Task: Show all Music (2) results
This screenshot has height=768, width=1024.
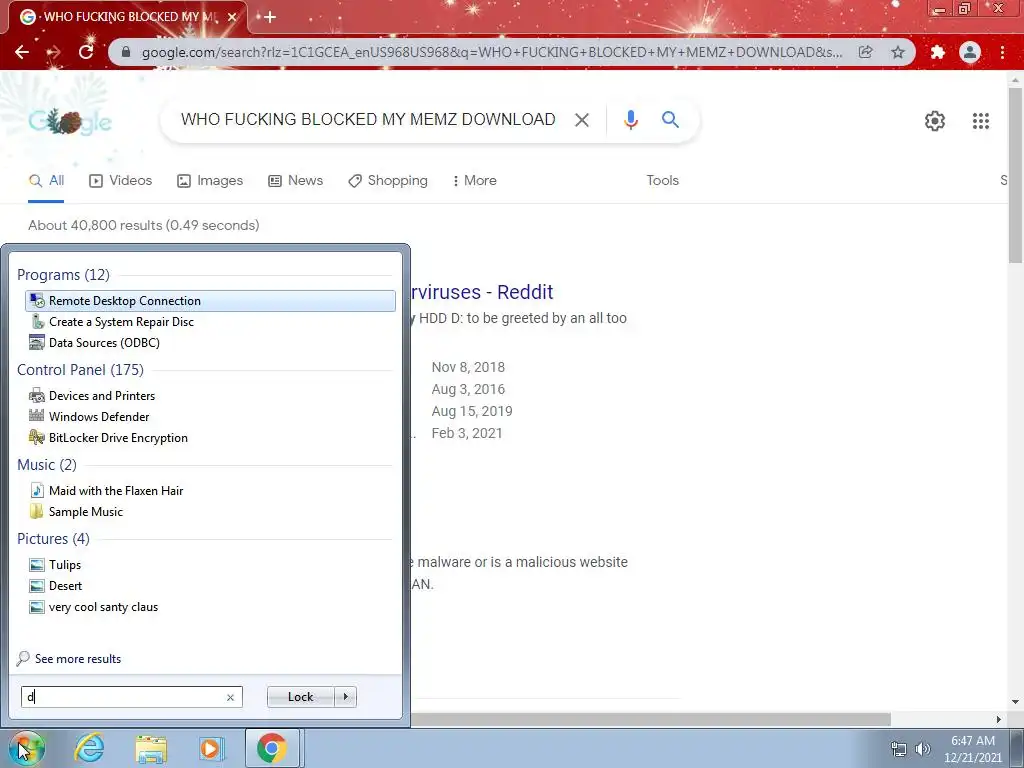Action: [47, 465]
